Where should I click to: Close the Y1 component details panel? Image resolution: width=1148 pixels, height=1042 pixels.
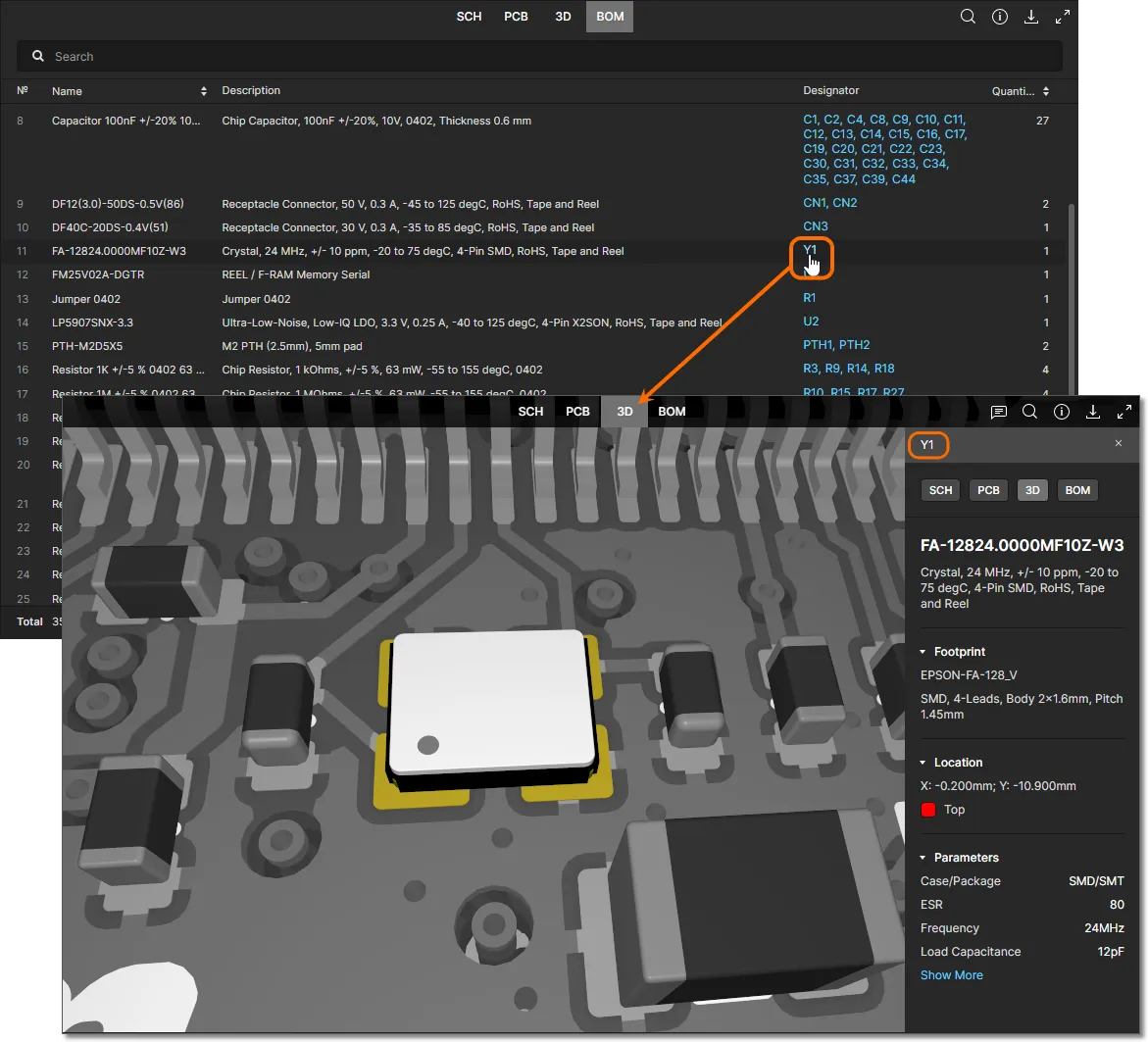[1119, 444]
